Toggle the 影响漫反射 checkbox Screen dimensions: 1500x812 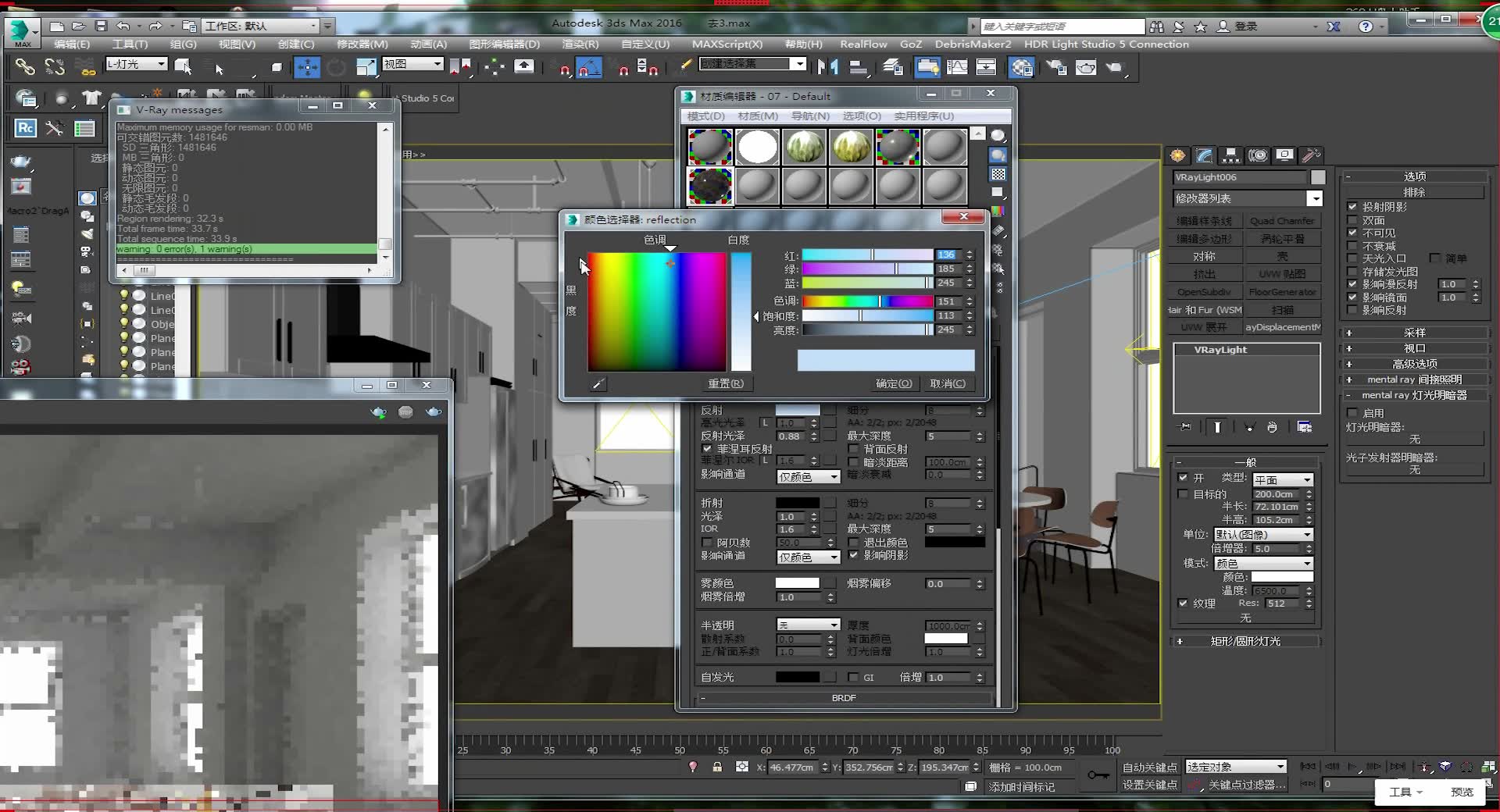point(1352,284)
